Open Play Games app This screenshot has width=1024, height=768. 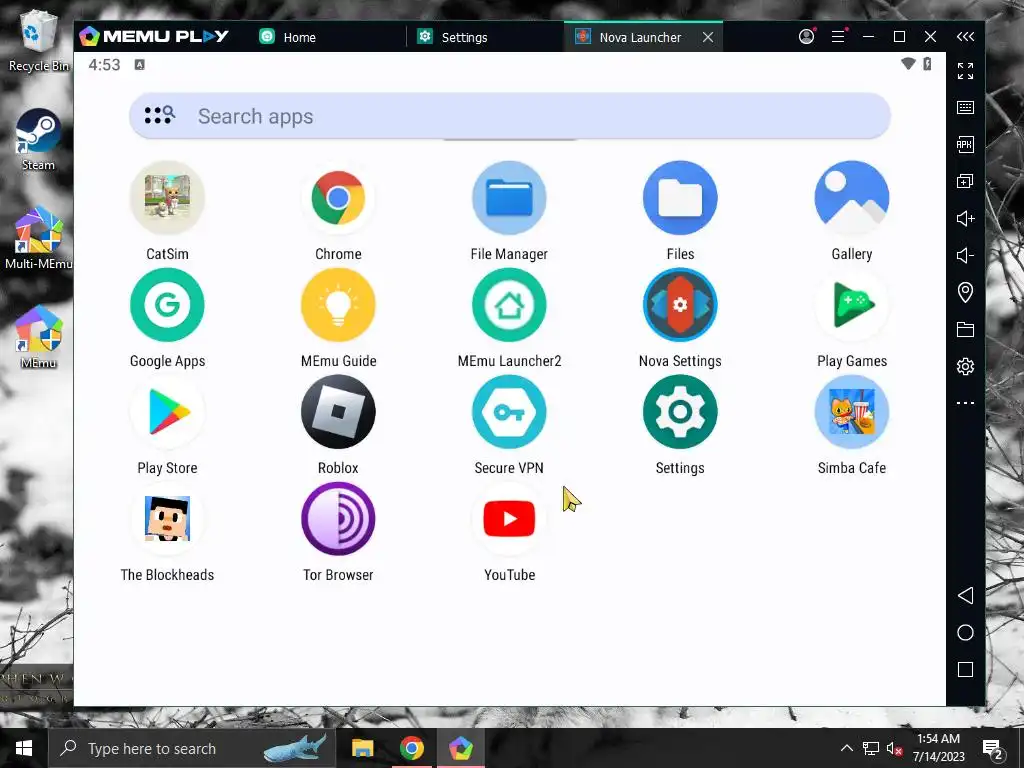[x=852, y=305]
